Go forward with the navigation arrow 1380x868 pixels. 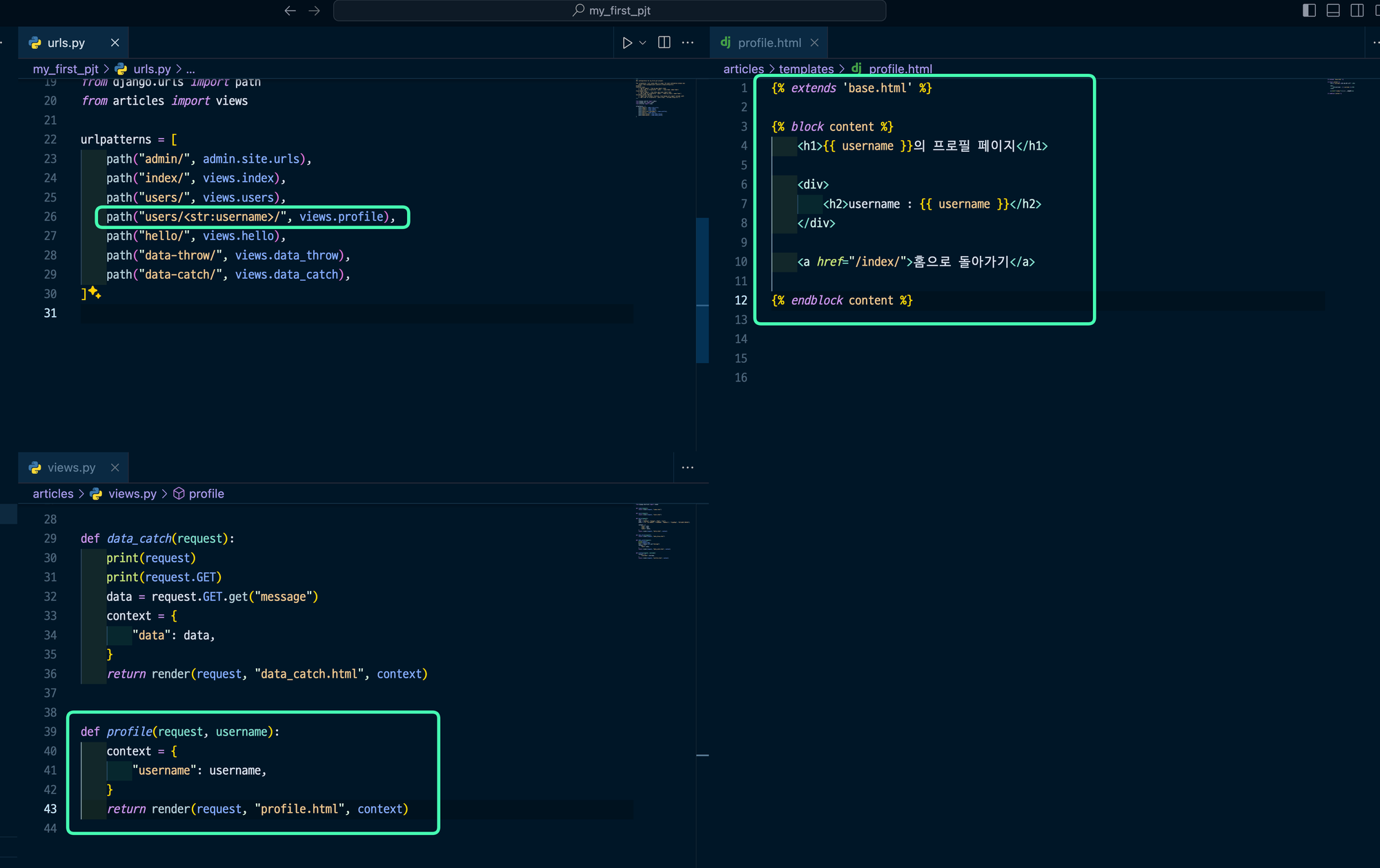[x=314, y=10]
